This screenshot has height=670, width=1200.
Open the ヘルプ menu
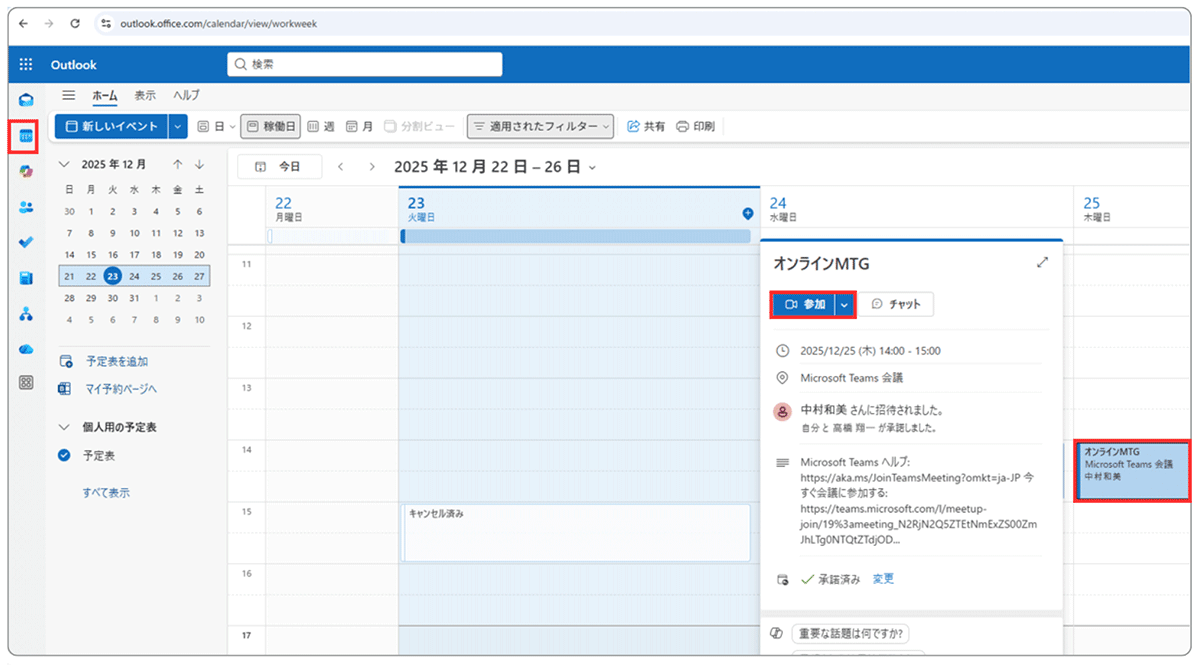pos(184,95)
